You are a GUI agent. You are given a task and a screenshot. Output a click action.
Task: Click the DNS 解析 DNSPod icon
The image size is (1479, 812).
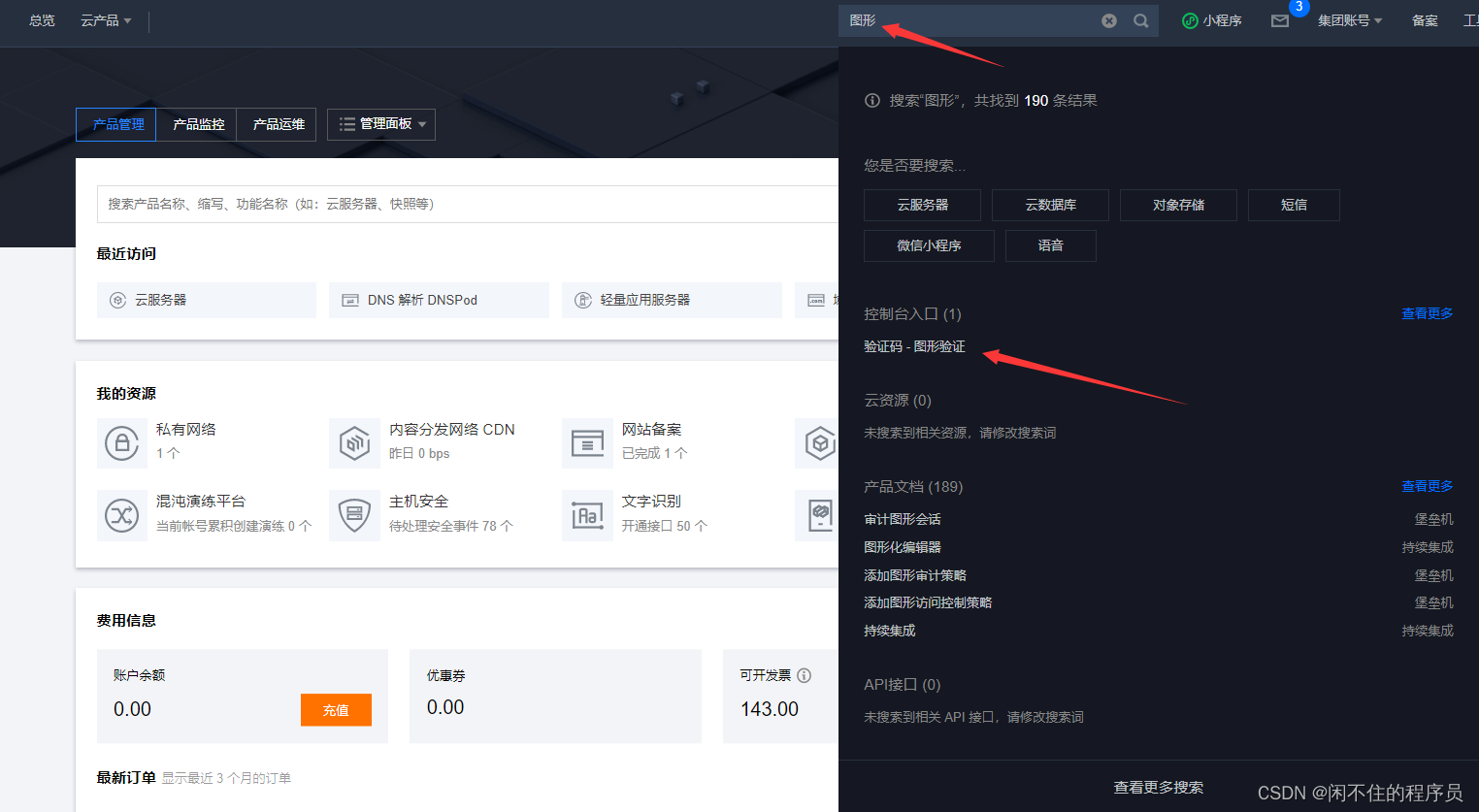pos(350,300)
